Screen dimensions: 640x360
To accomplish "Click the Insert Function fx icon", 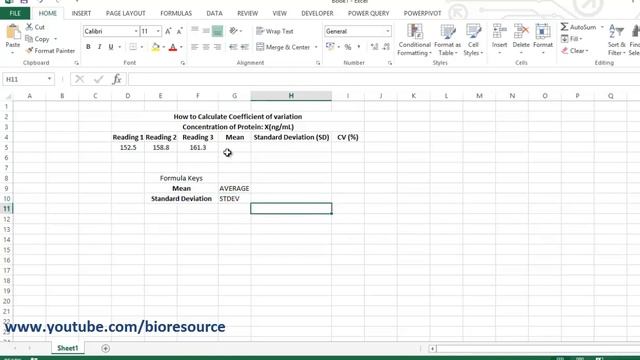I will [117, 79].
